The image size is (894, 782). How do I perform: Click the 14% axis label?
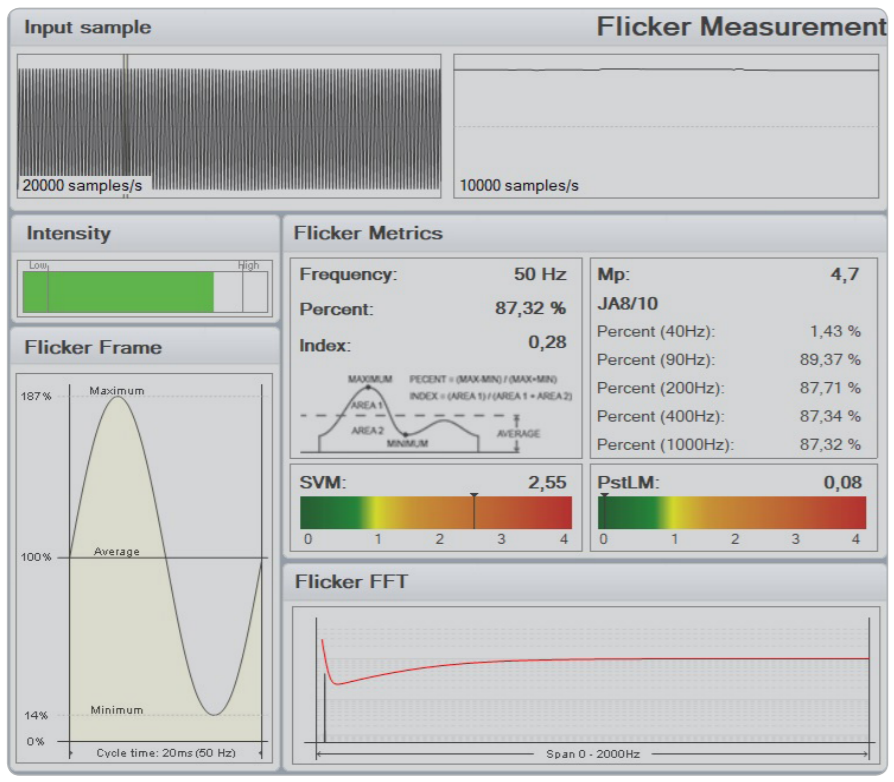tap(36, 715)
